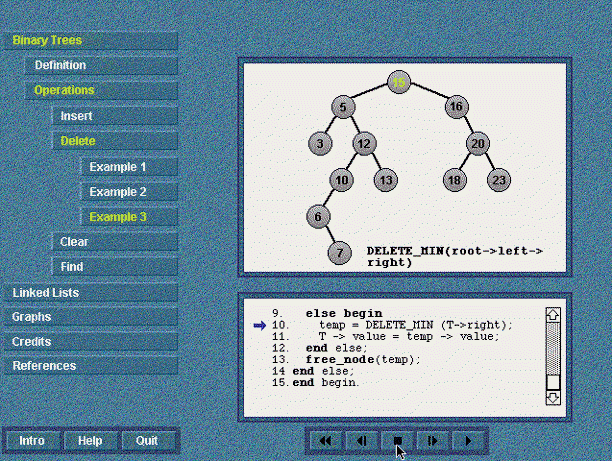Go to the Graphs section
Screen dimensions: 612x461
pyautogui.click(x=91, y=317)
